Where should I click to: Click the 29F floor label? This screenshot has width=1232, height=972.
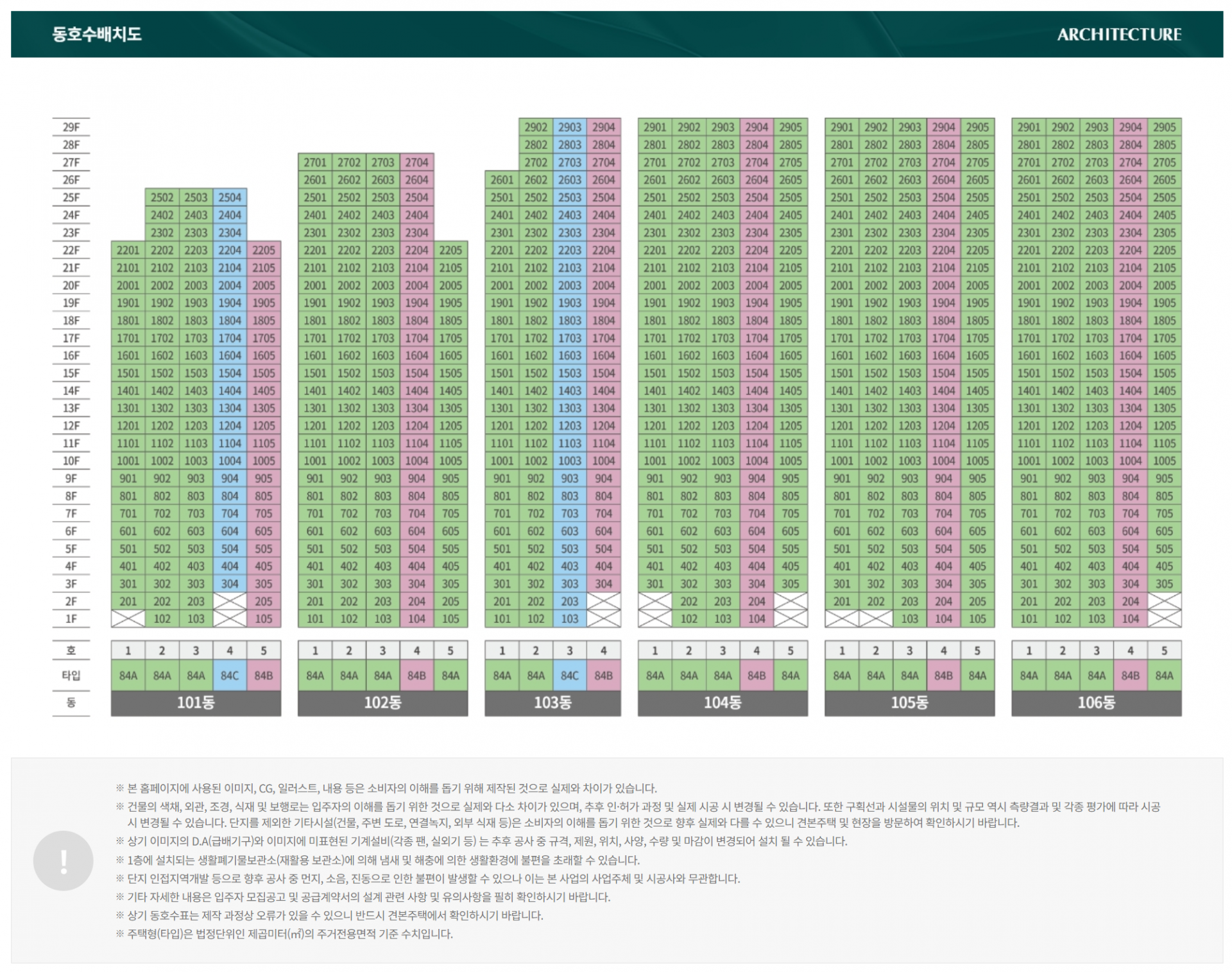(x=71, y=127)
